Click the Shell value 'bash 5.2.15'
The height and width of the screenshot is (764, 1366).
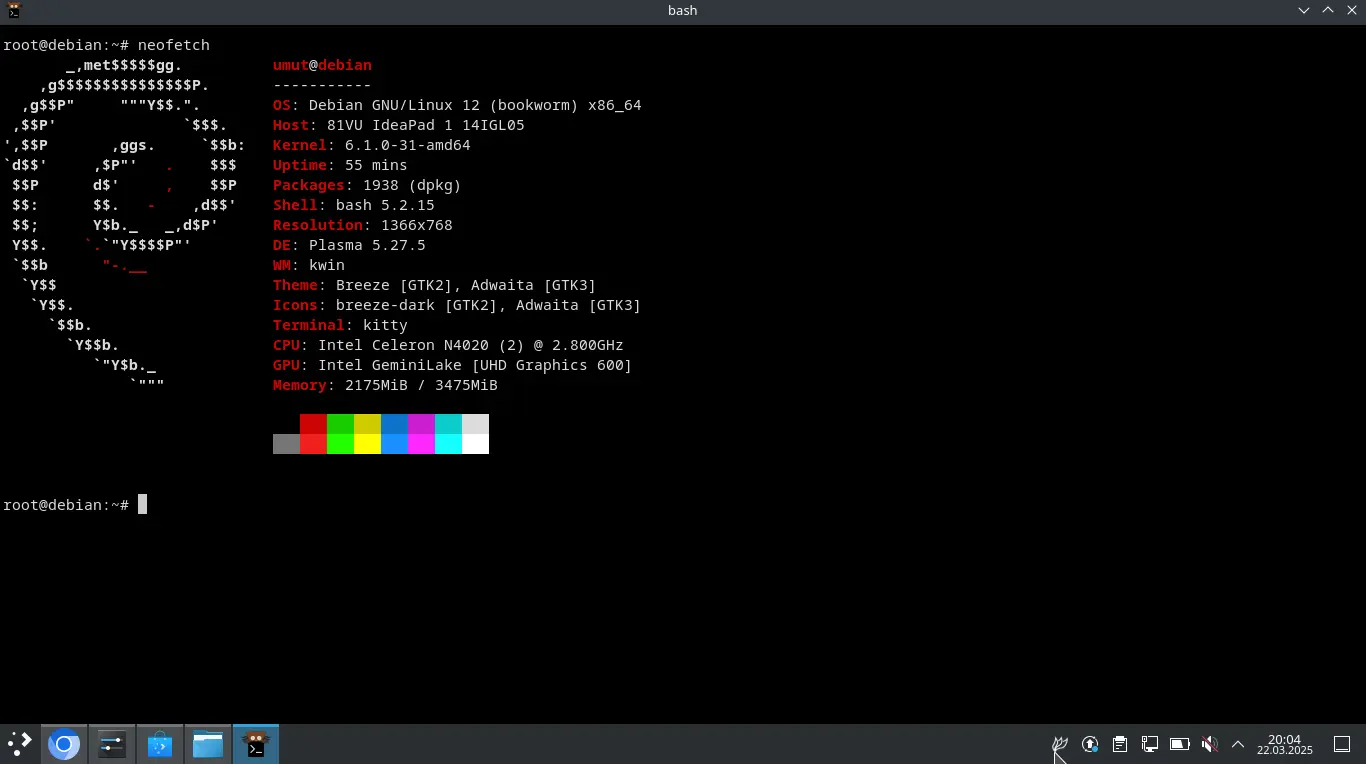coord(385,205)
